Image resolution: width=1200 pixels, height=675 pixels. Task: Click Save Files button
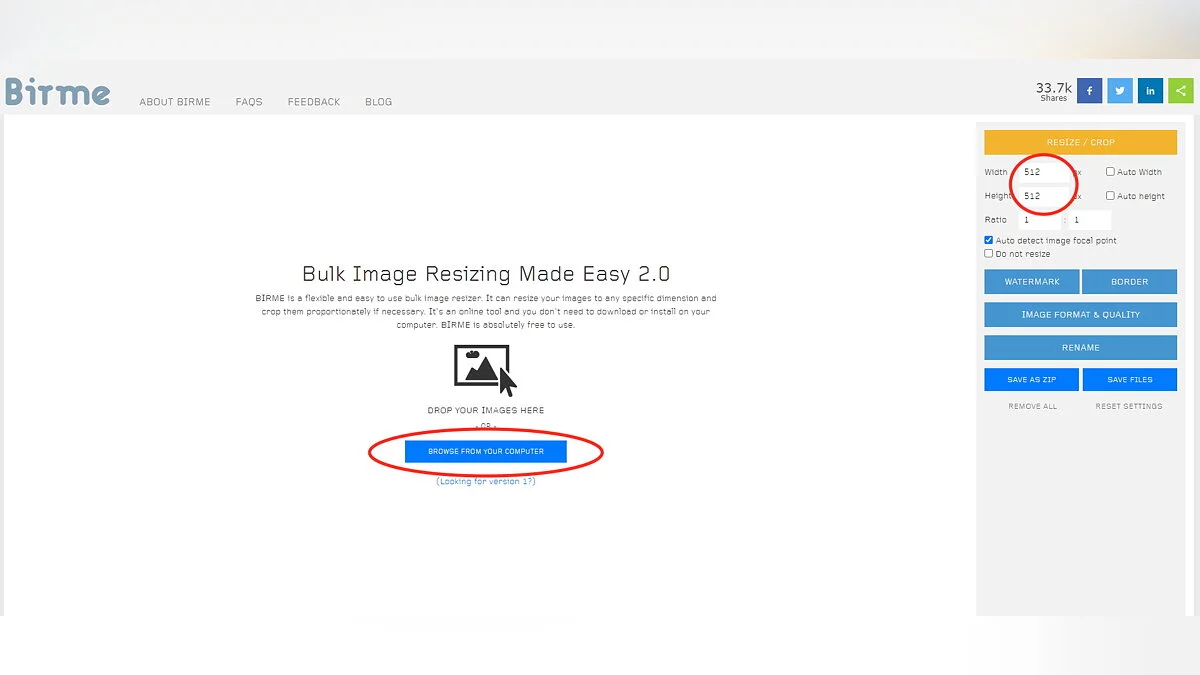tap(1129, 380)
